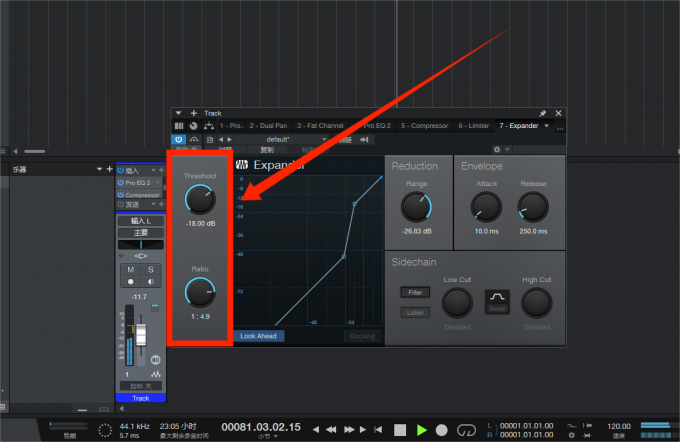Image resolution: width=680 pixels, height=442 pixels.
Task: Expand the arrow beside the gear icon
Action: pos(507,150)
